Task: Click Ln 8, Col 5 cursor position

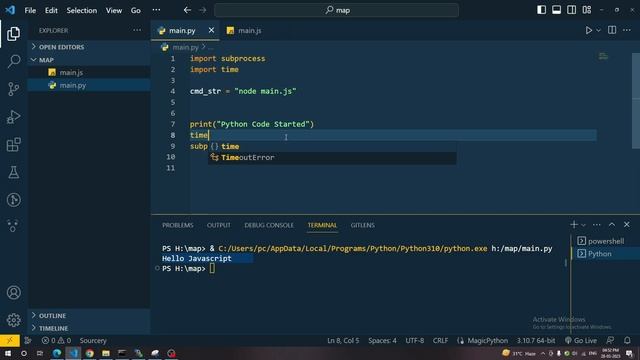Action: [x=343, y=340]
